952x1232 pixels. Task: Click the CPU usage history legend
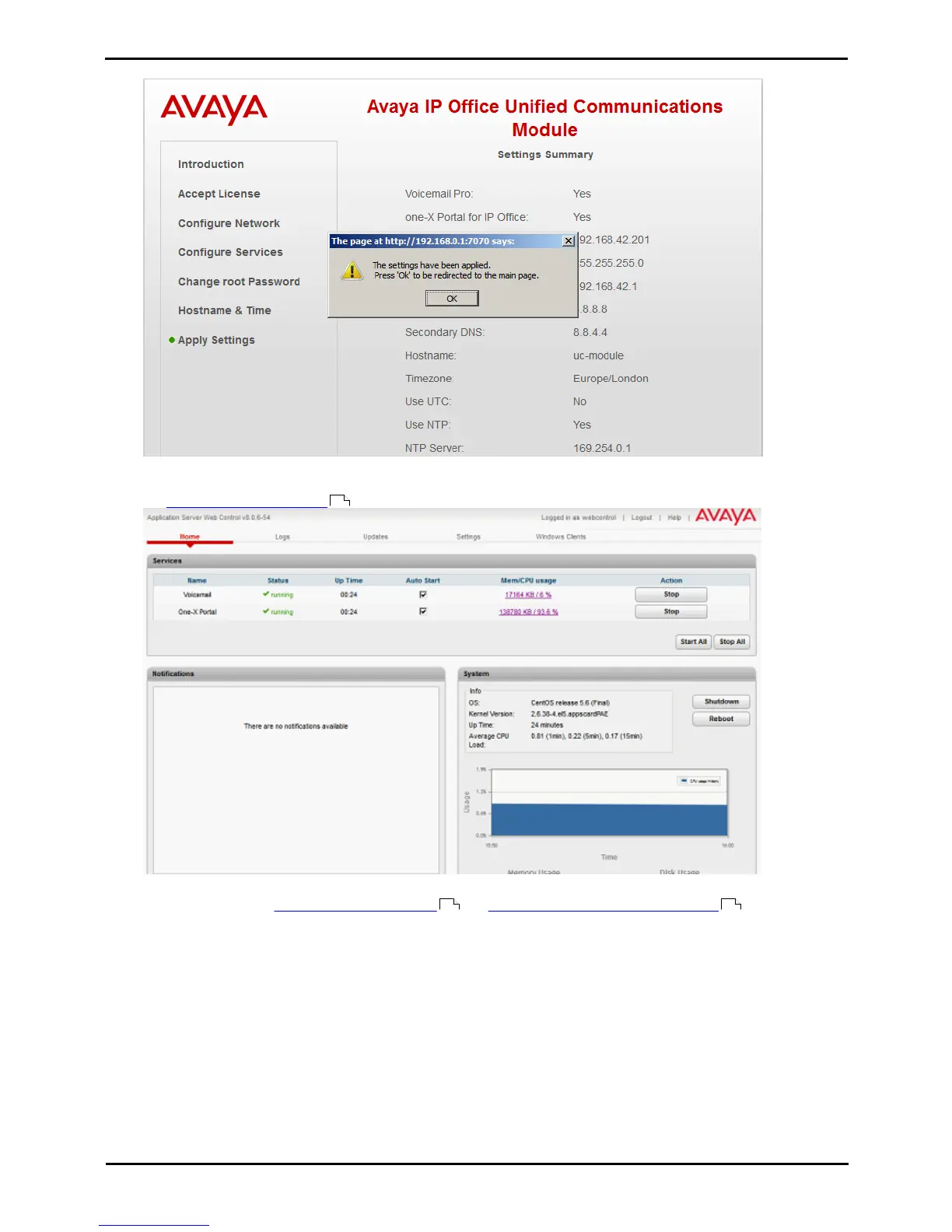[x=699, y=781]
